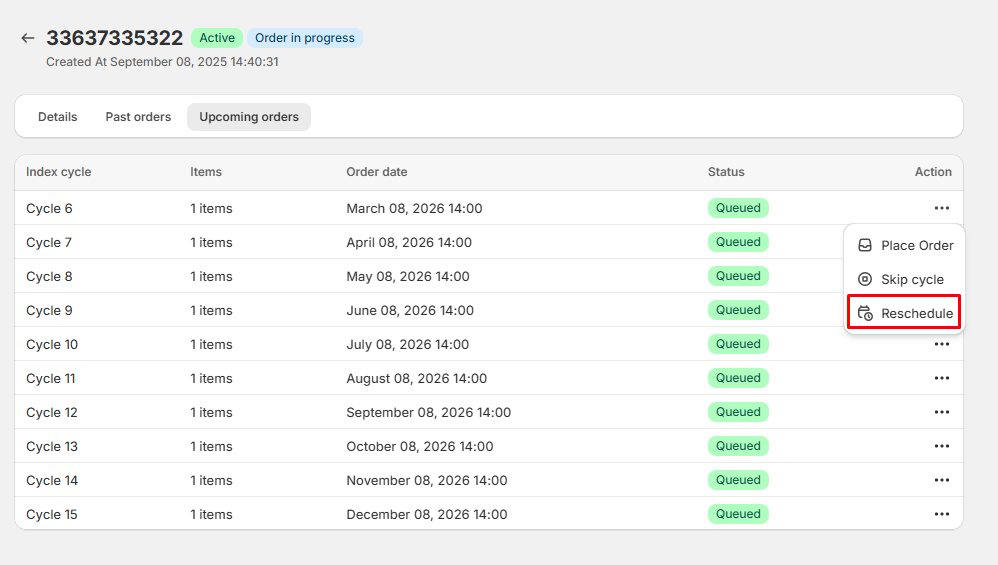The width and height of the screenshot is (998, 565).
Task: Open the three-dot menu for Cycle 10
Action: [x=941, y=344]
